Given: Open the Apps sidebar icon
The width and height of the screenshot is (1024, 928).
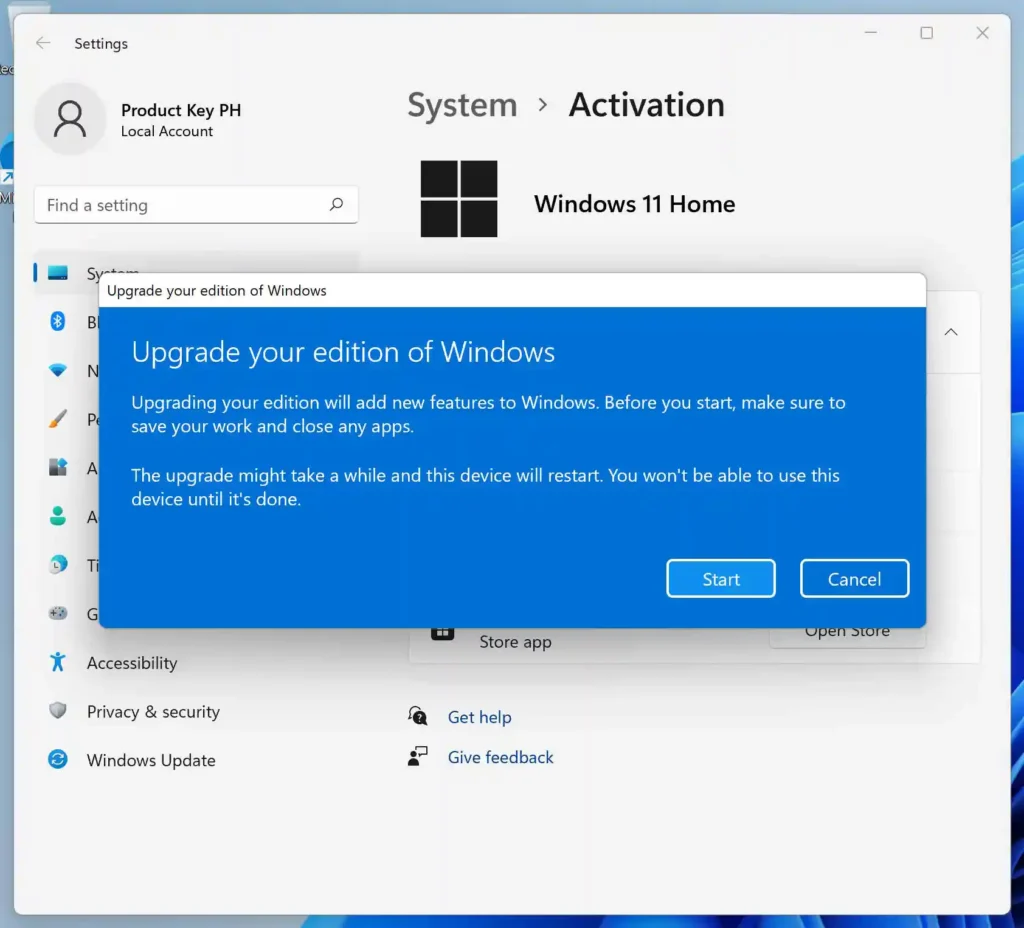Looking at the screenshot, I should click(x=57, y=468).
